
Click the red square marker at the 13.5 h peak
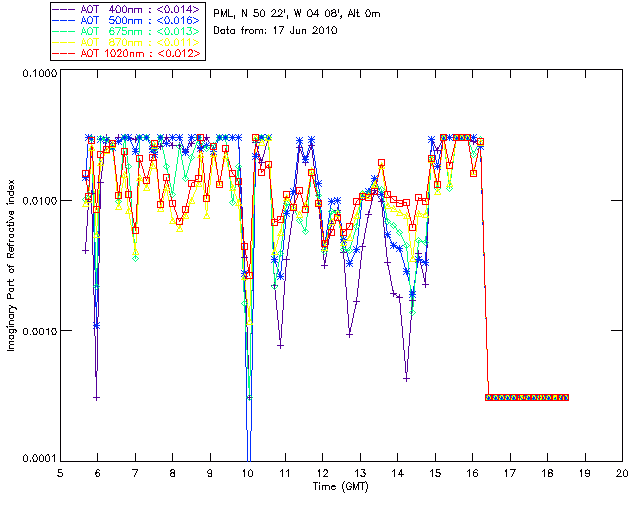[381, 163]
